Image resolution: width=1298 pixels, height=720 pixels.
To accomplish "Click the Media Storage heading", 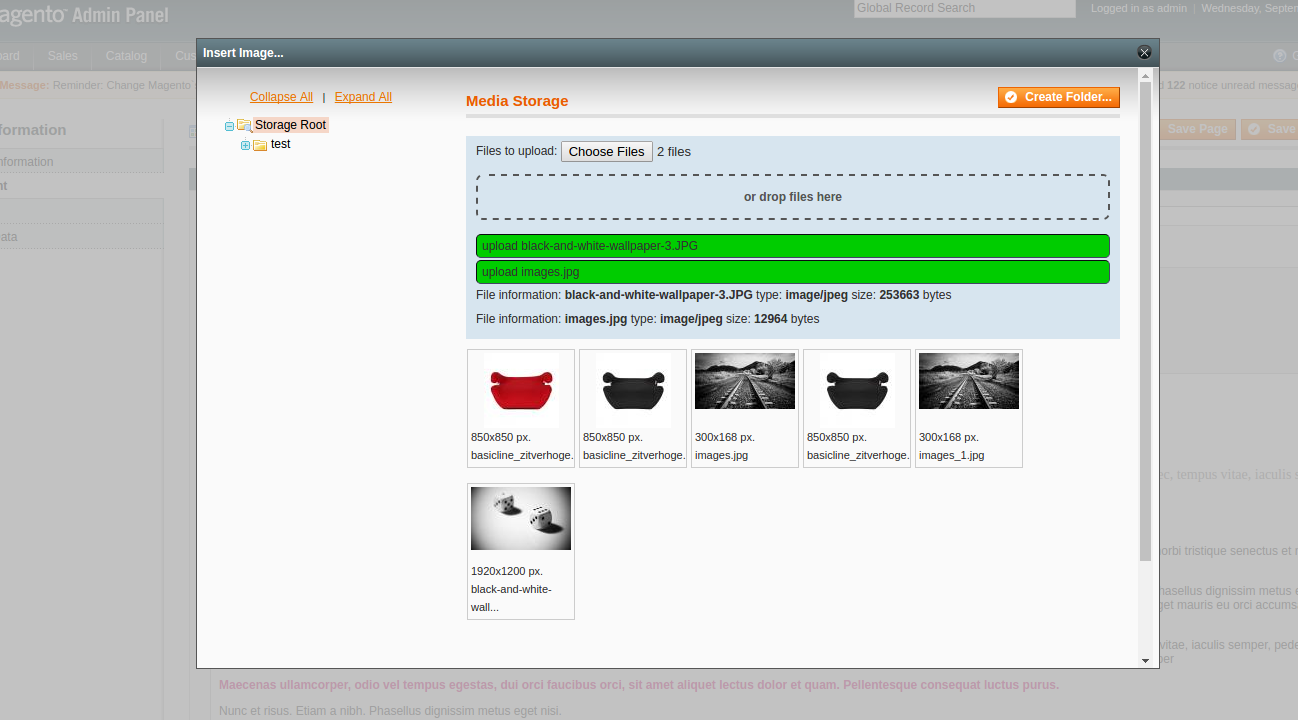I will point(517,101).
